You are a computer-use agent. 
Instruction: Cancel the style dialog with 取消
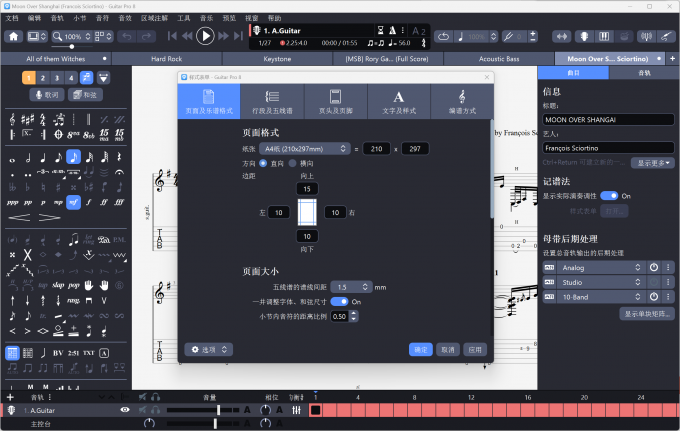click(448, 349)
